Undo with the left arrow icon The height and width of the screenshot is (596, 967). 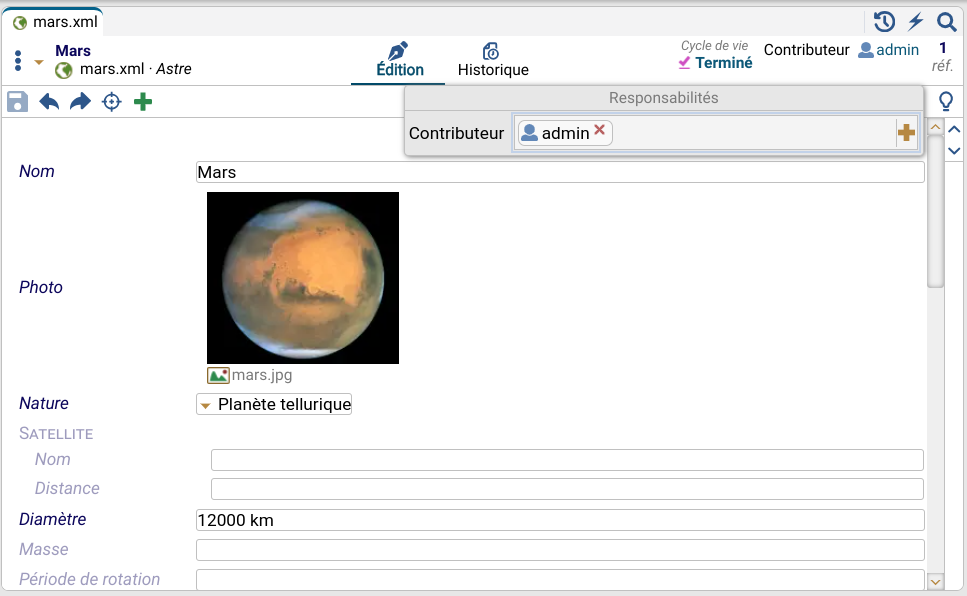tap(49, 102)
